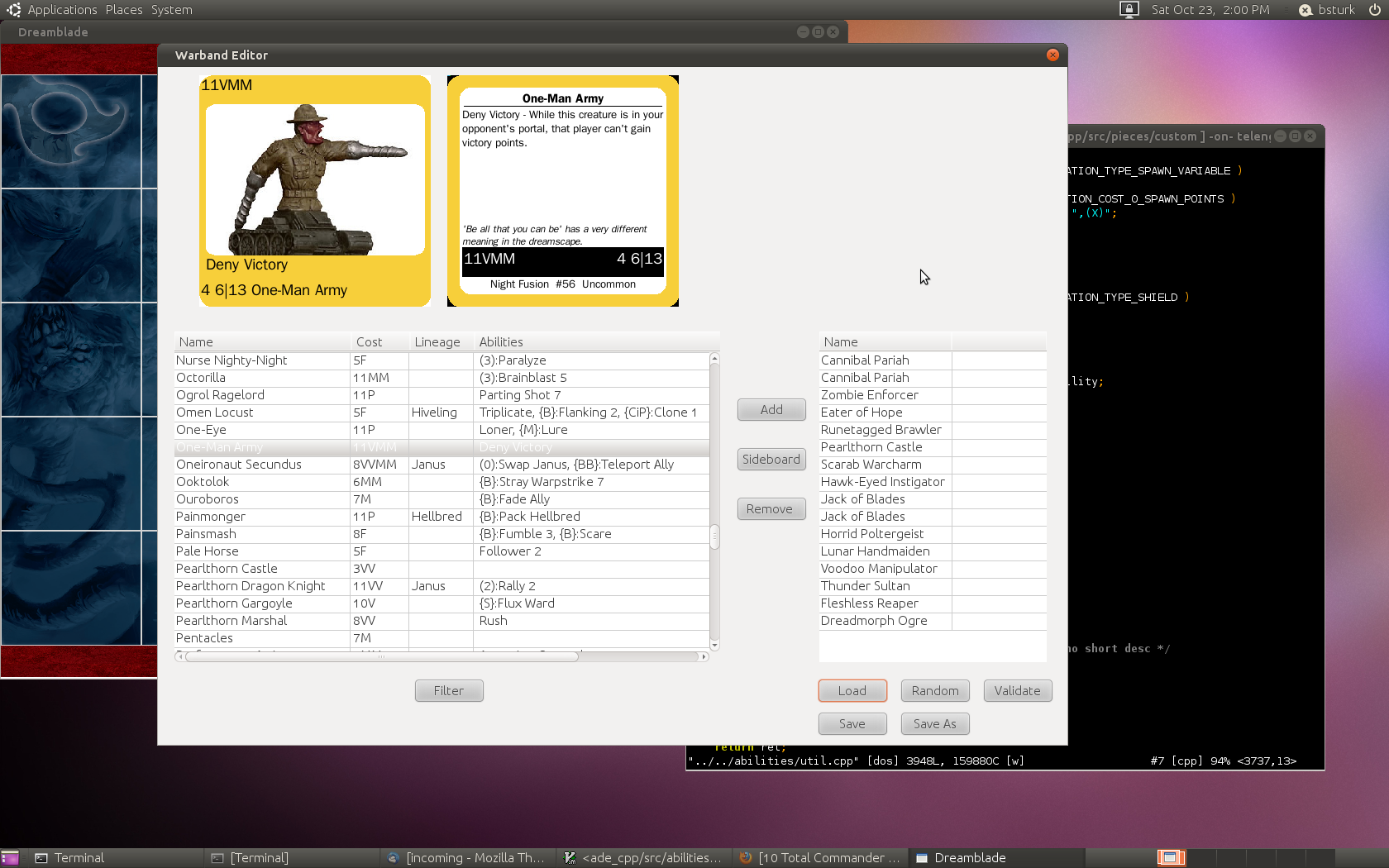
Task: Open the Applications menu
Action: coord(62,10)
